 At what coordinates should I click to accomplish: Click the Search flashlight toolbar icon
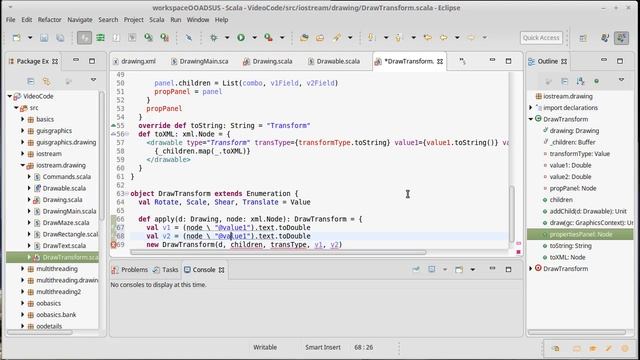tap(336, 38)
